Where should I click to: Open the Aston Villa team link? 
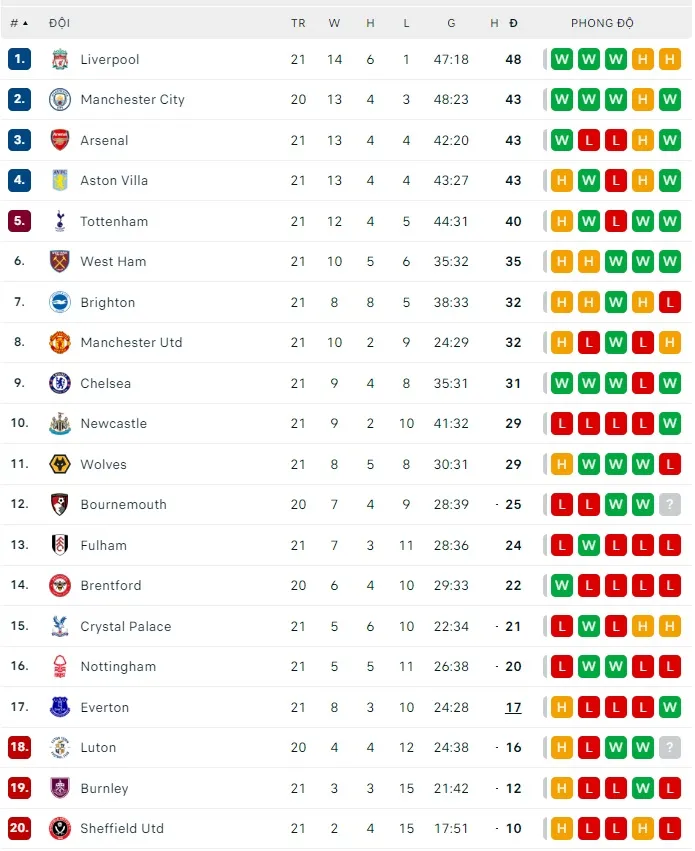point(114,181)
